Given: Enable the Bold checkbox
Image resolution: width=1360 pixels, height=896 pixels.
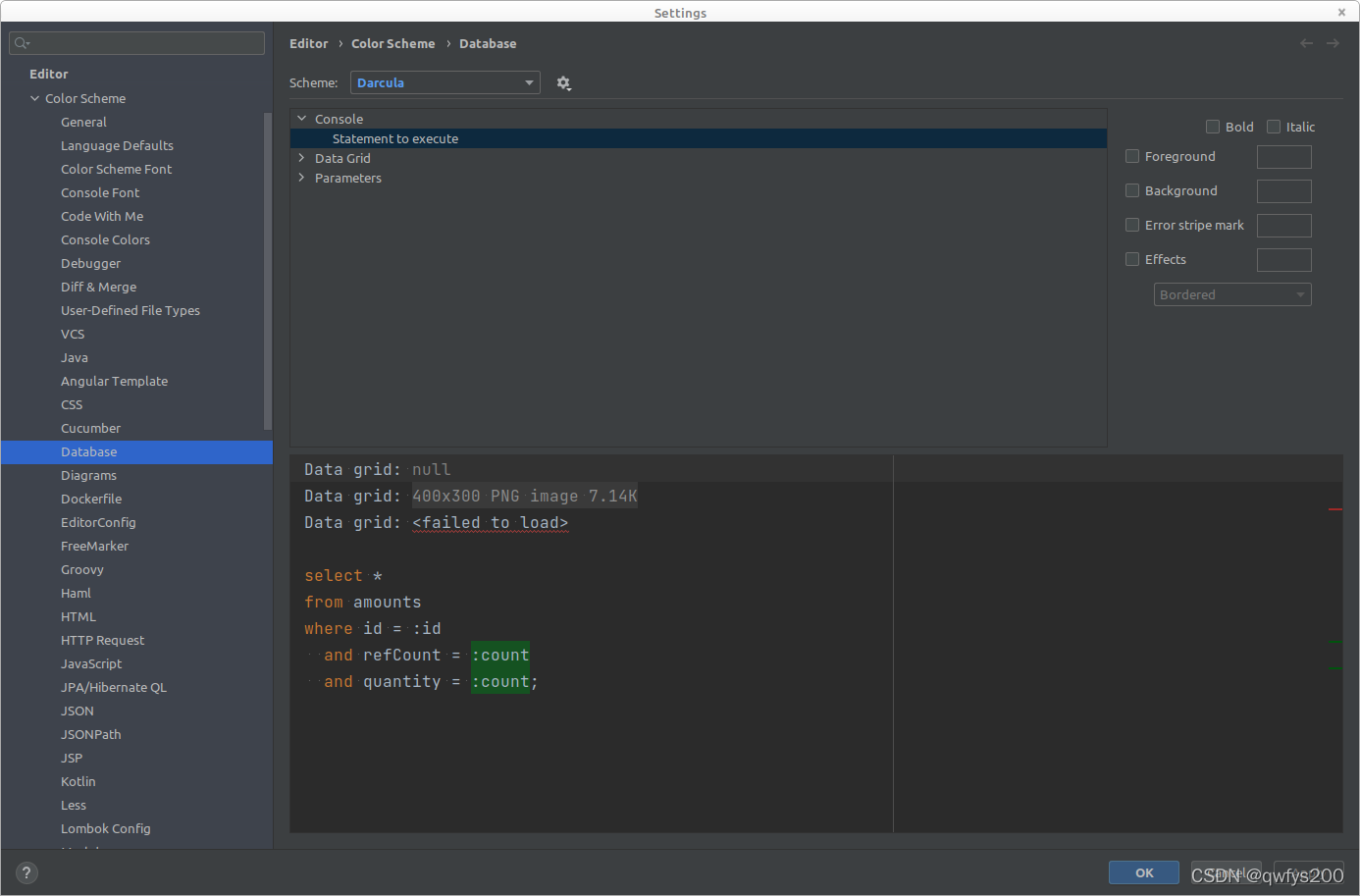Looking at the screenshot, I should (x=1213, y=127).
